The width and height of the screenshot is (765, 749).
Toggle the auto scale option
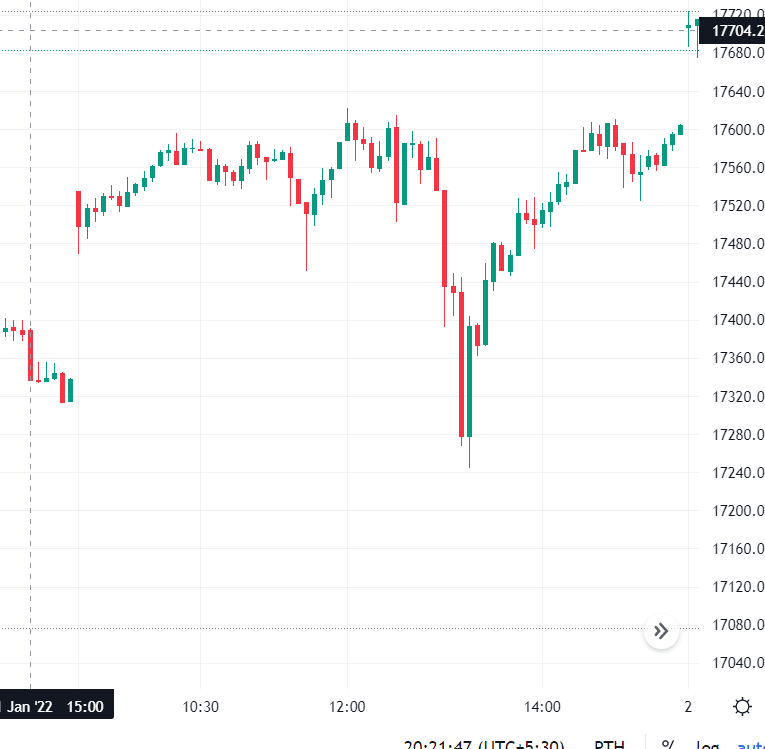[x=750, y=743]
